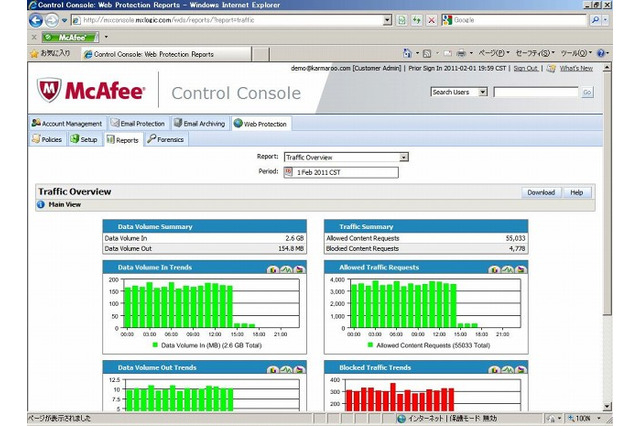Image resolution: width=640 pixels, height=426 pixels.
Task: Open the Setup sub-tab
Action: click(84, 139)
